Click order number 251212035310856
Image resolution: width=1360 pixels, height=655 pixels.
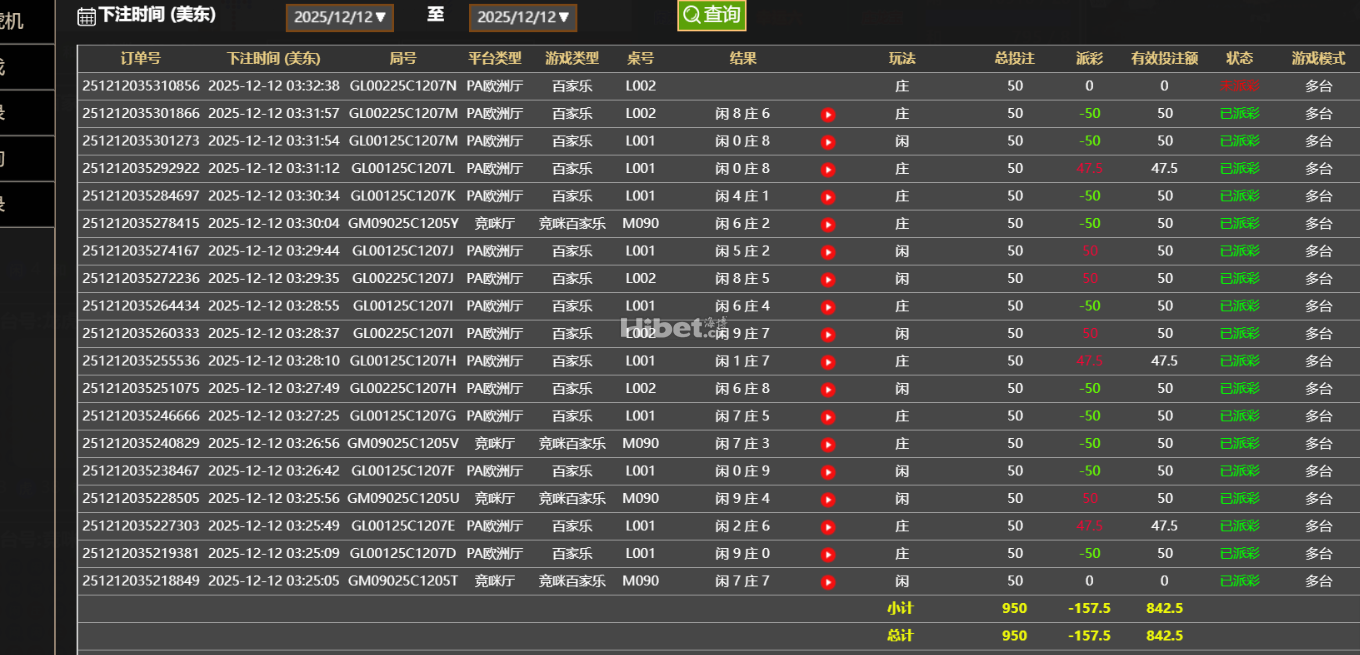point(141,86)
